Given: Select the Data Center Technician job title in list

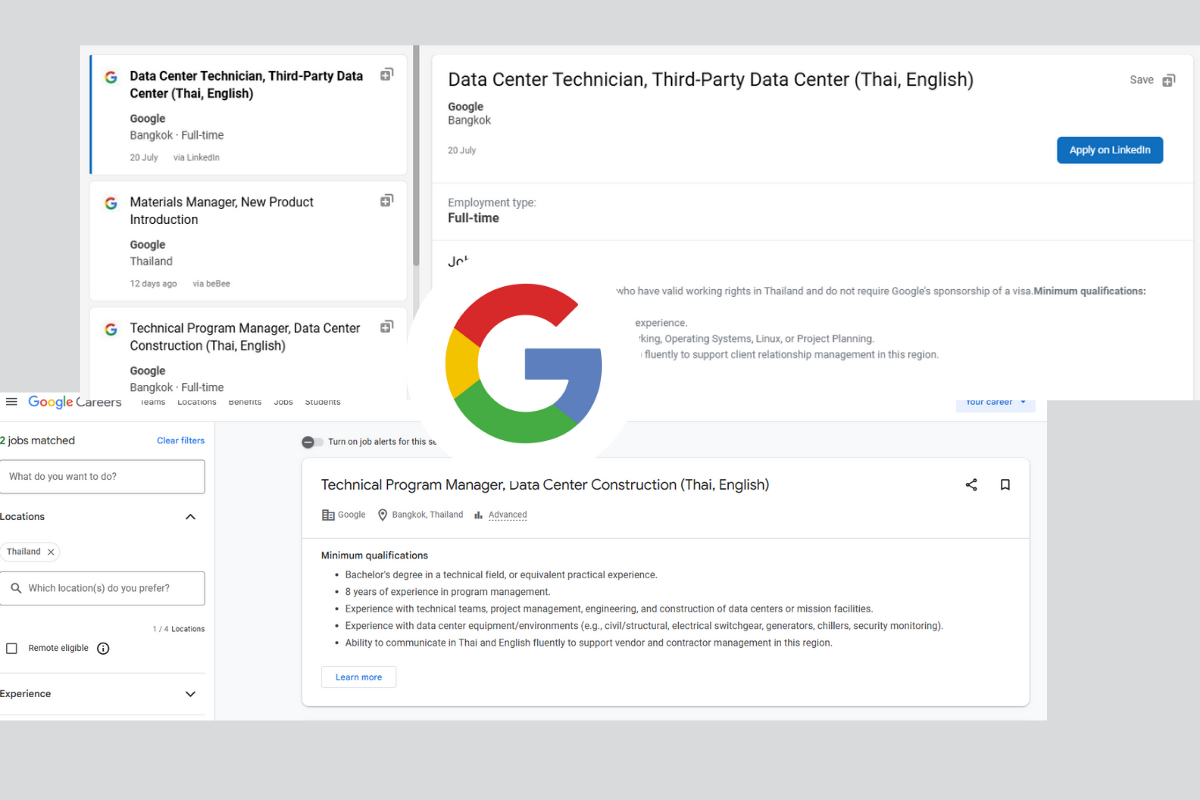Looking at the screenshot, I should (x=247, y=85).
